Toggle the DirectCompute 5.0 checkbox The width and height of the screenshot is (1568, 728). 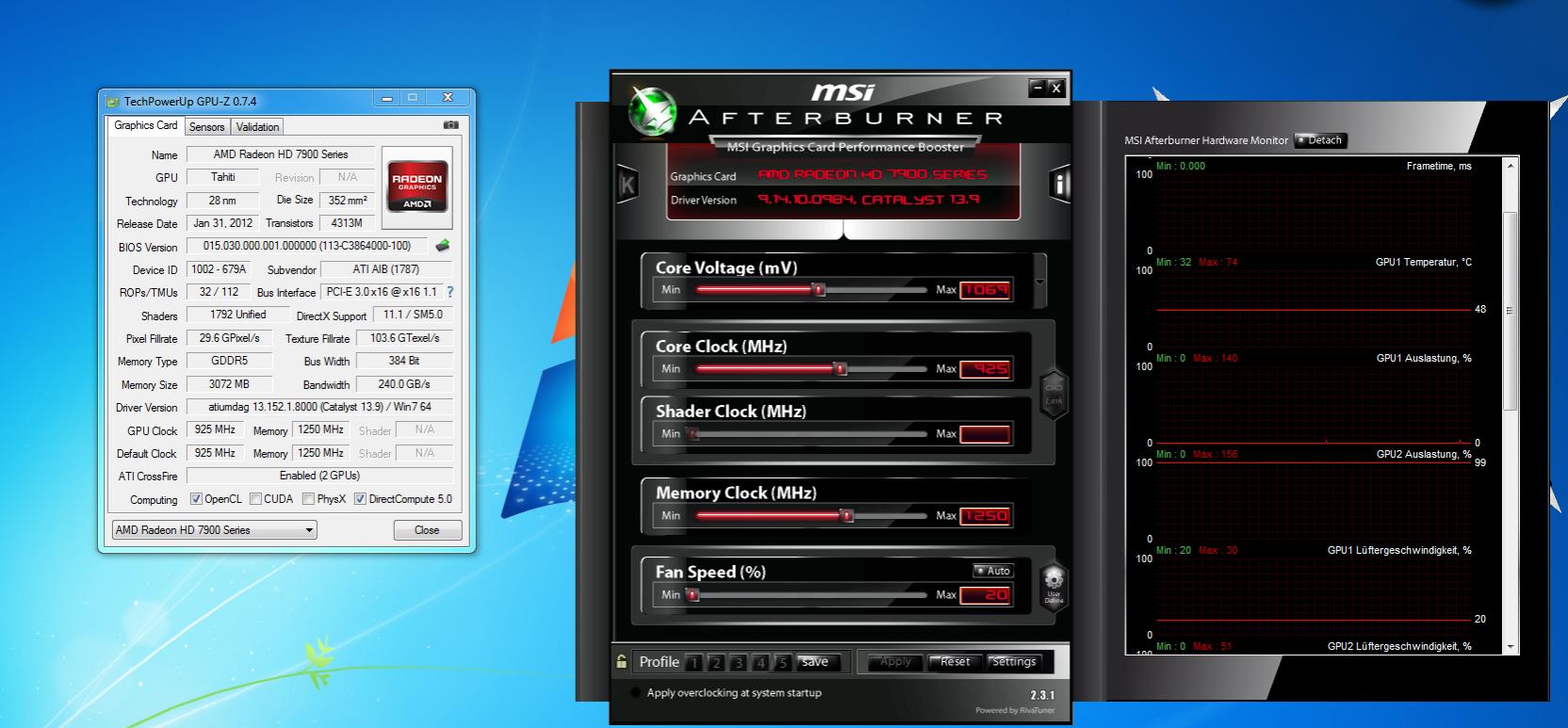[360, 499]
